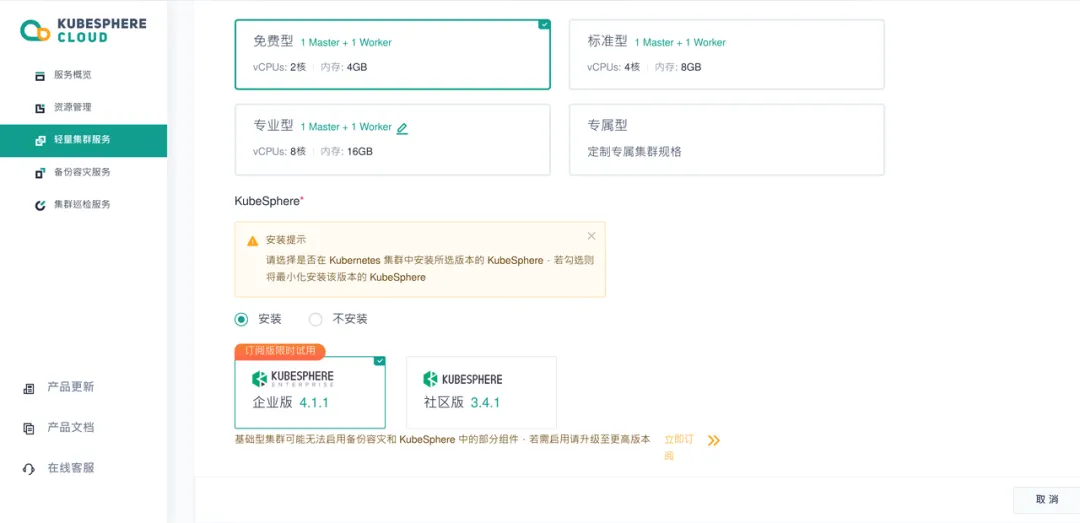Choose the 专属型 custom cluster card
This screenshot has width=1080, height=523.
click(x=727, y=140)
